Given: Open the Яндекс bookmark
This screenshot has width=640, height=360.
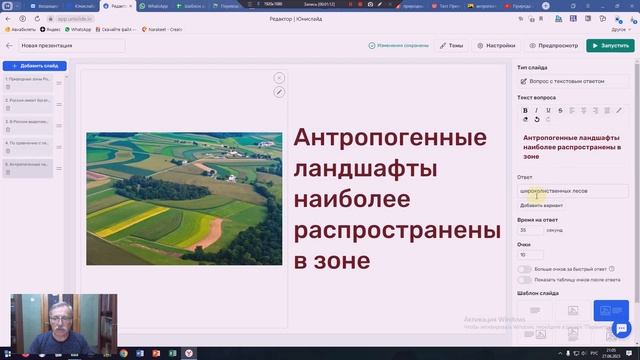Looking at the screenshot, I should coord(50,29).
